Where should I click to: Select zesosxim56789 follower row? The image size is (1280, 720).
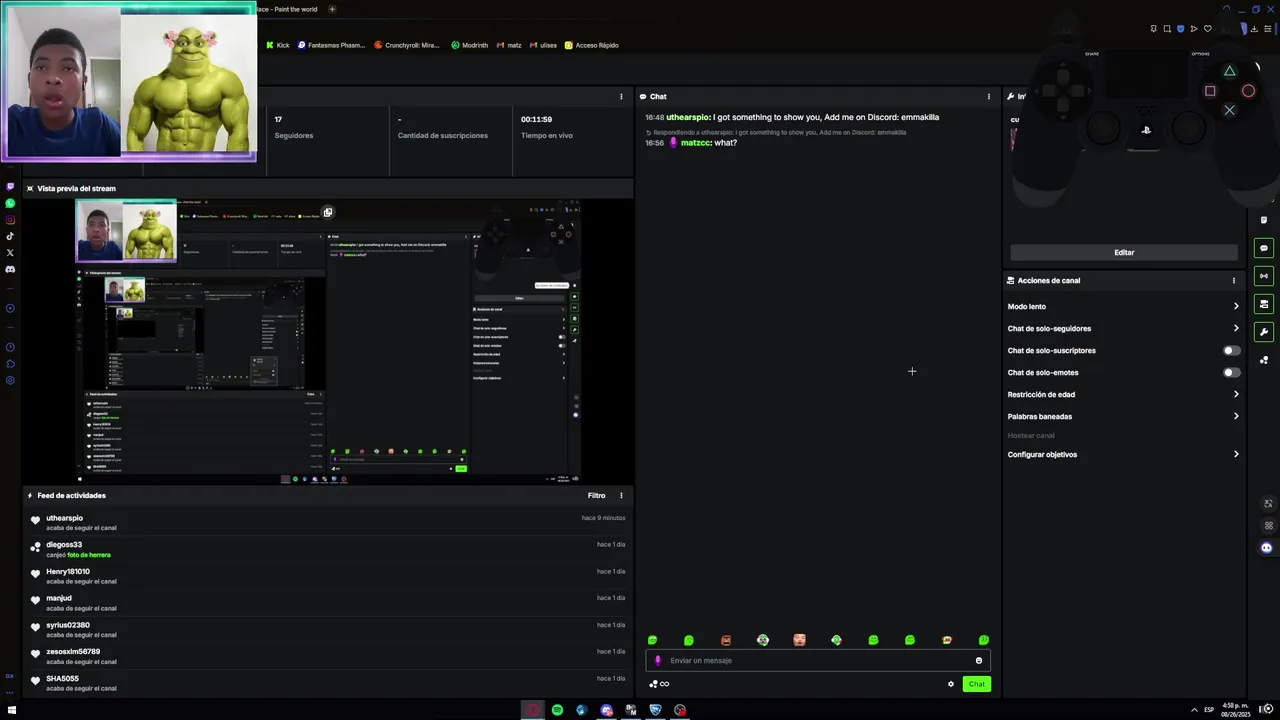click(328, 656)
